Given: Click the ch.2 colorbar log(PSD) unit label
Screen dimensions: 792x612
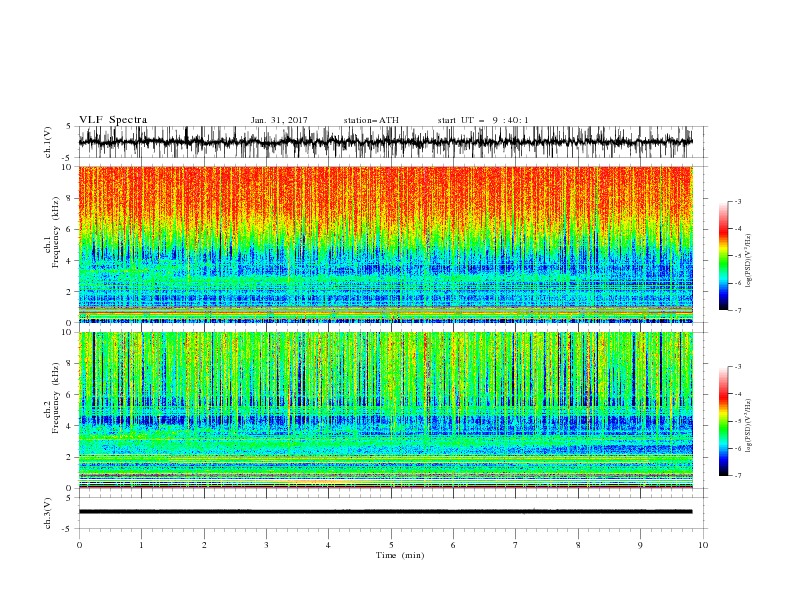Looking at the screenshot, I should (749, 426).
